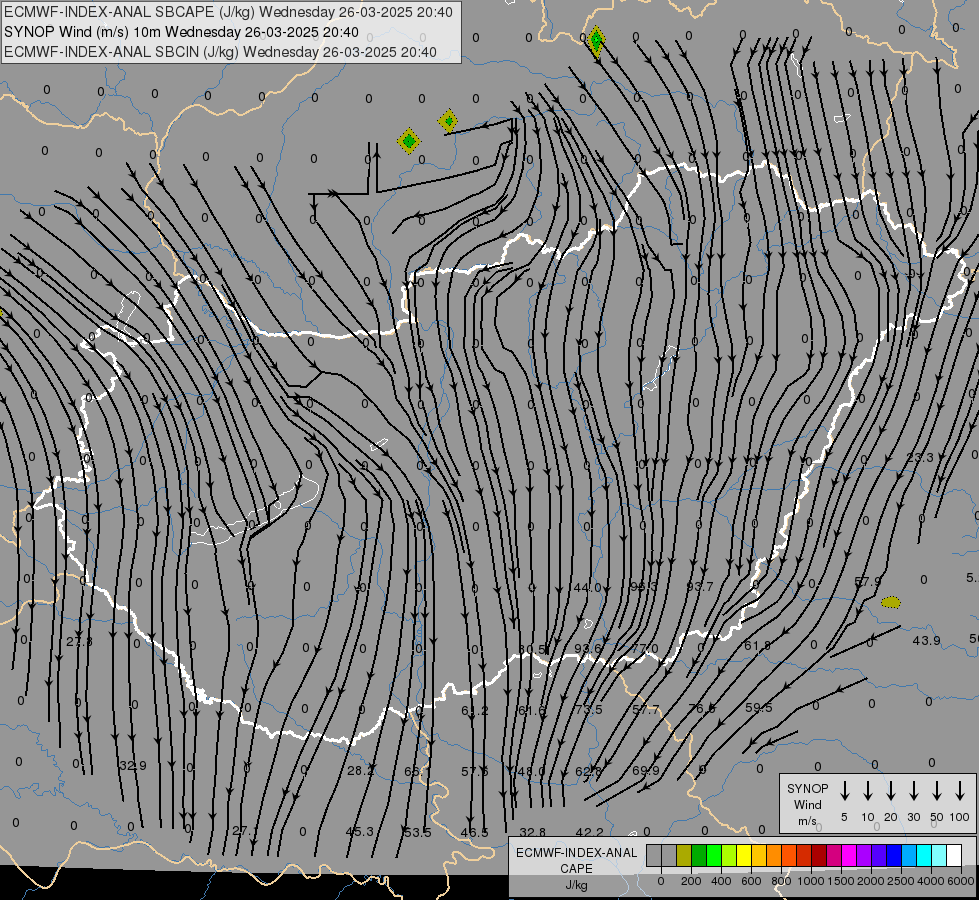The height and width of the screenshot is (900, 979).
Task: Click the wind legend arrow above 30
Action: pos(913,791)
